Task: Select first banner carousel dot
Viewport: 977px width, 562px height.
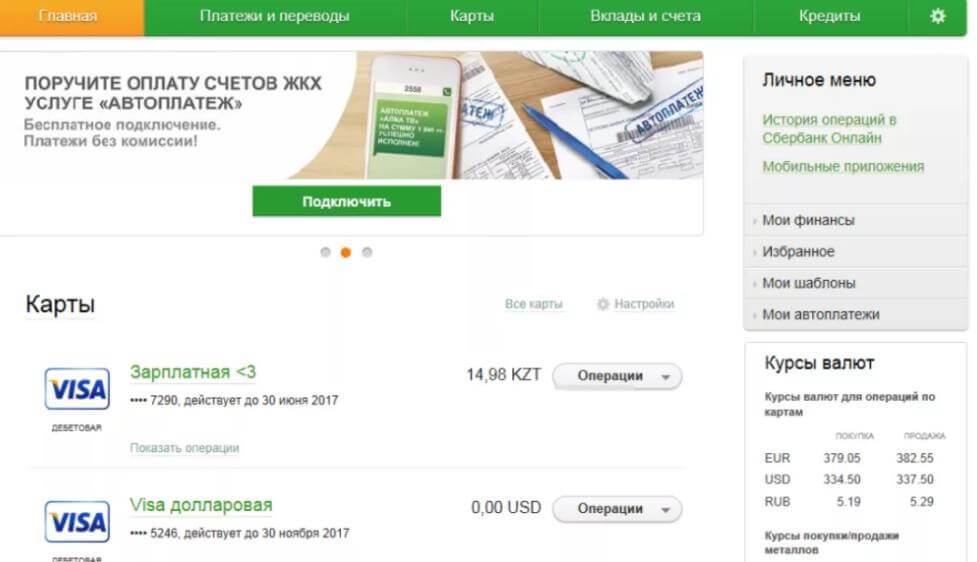Action: (x=325, y=252)
